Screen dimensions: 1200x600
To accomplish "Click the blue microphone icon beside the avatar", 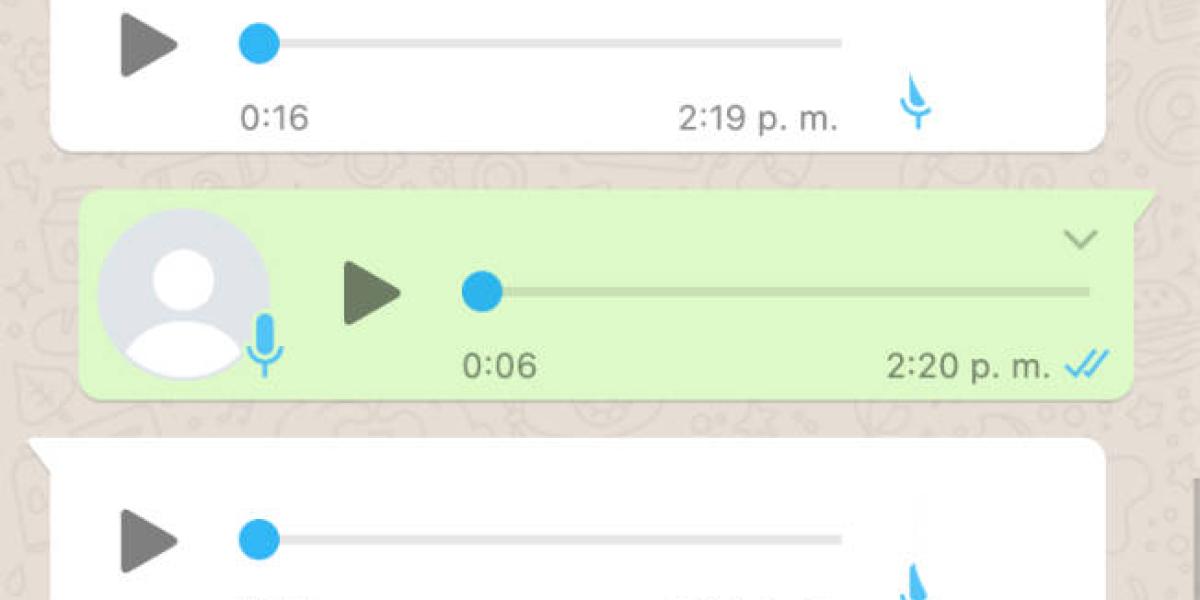I will pyautogui.click(x=265, y=344).
